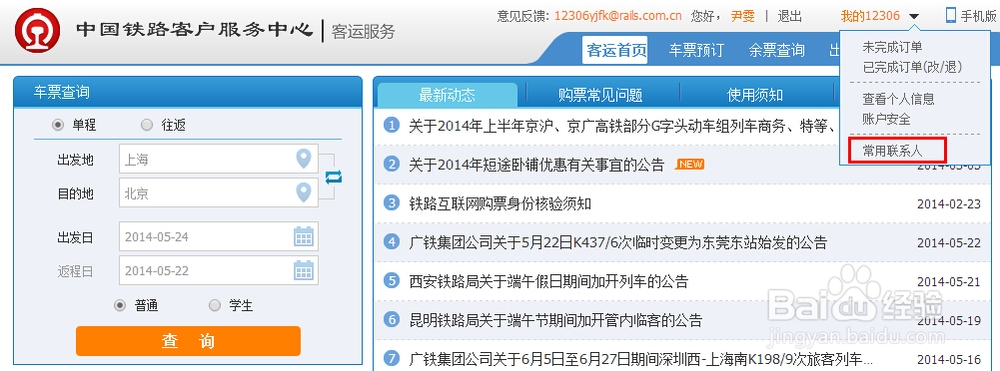Switch to the 购票常见问题 tab
Viewport: 1000px width, 371px height.
pos(600,95)
